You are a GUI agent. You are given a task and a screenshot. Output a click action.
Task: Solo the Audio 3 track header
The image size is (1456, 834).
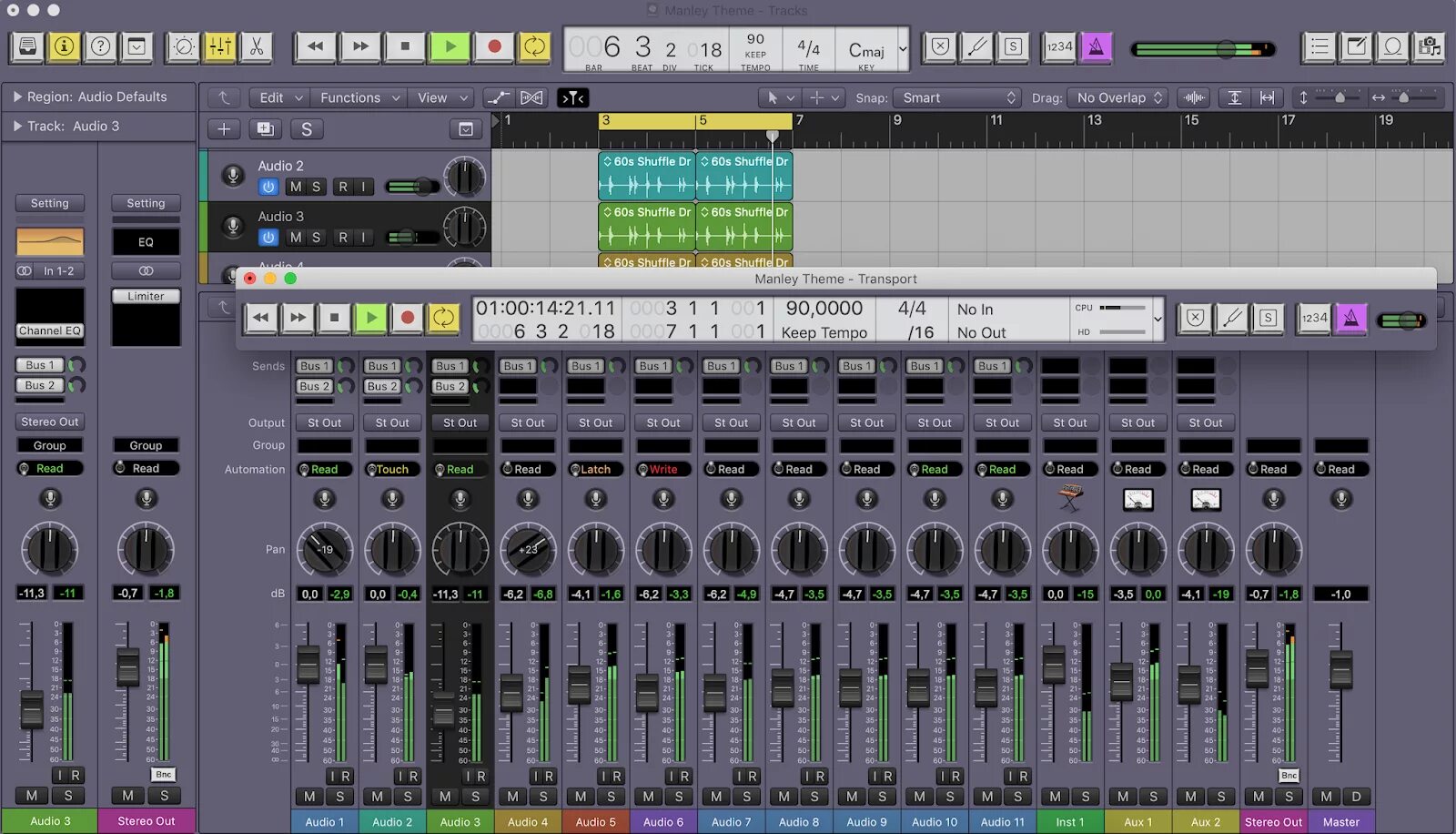click(316, 237)
